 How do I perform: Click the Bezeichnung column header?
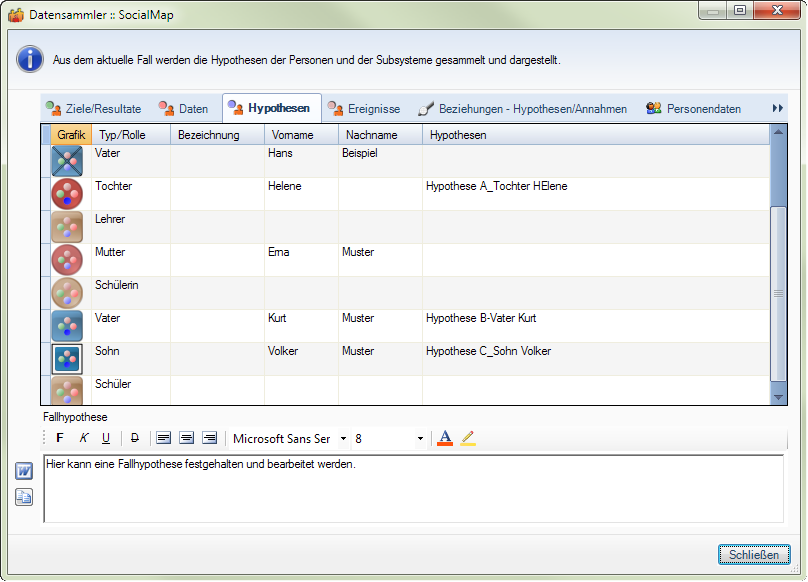217,135
